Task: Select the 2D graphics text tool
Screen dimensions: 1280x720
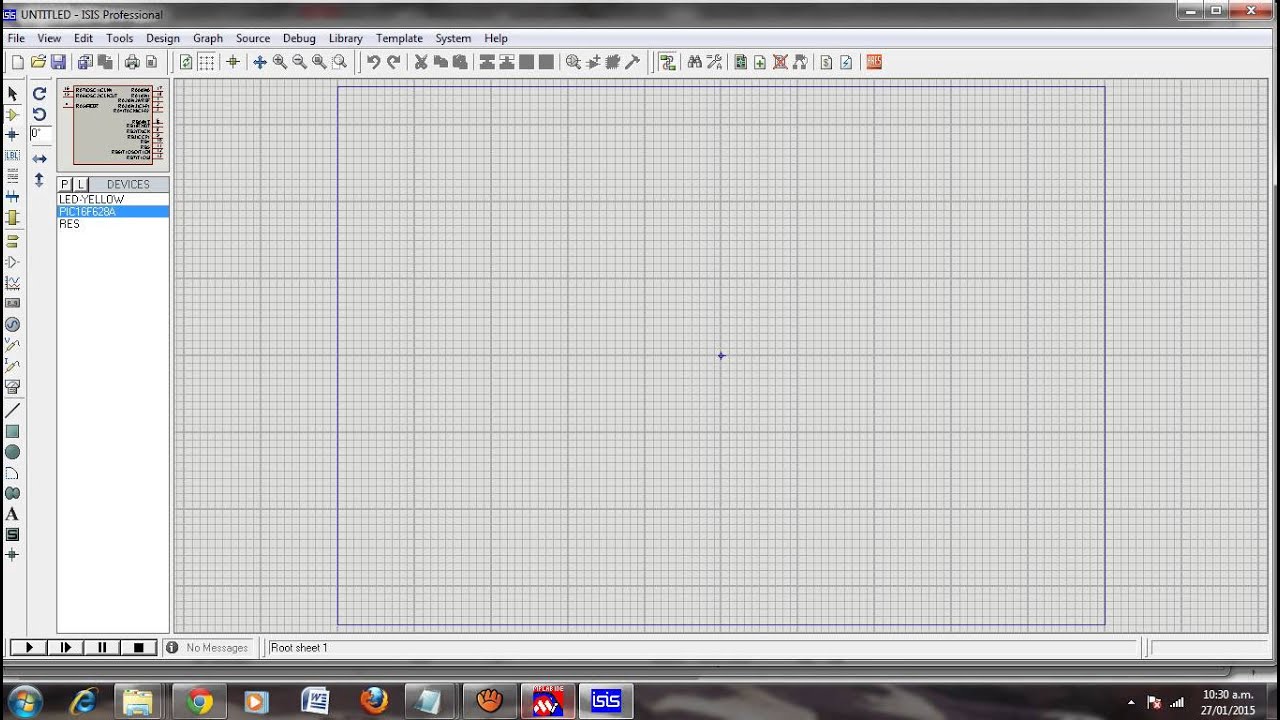Action: pos(13,514)
